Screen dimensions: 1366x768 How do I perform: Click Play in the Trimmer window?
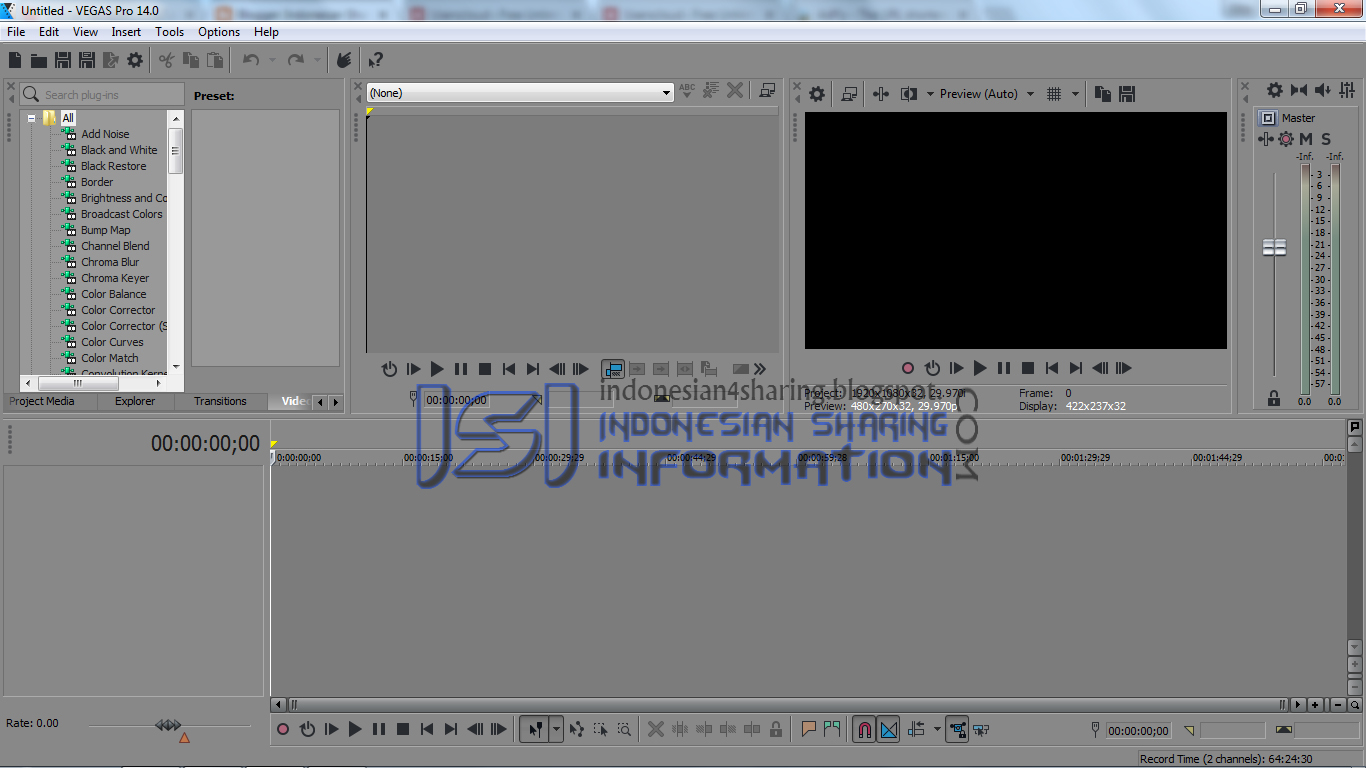pos(437,370)
